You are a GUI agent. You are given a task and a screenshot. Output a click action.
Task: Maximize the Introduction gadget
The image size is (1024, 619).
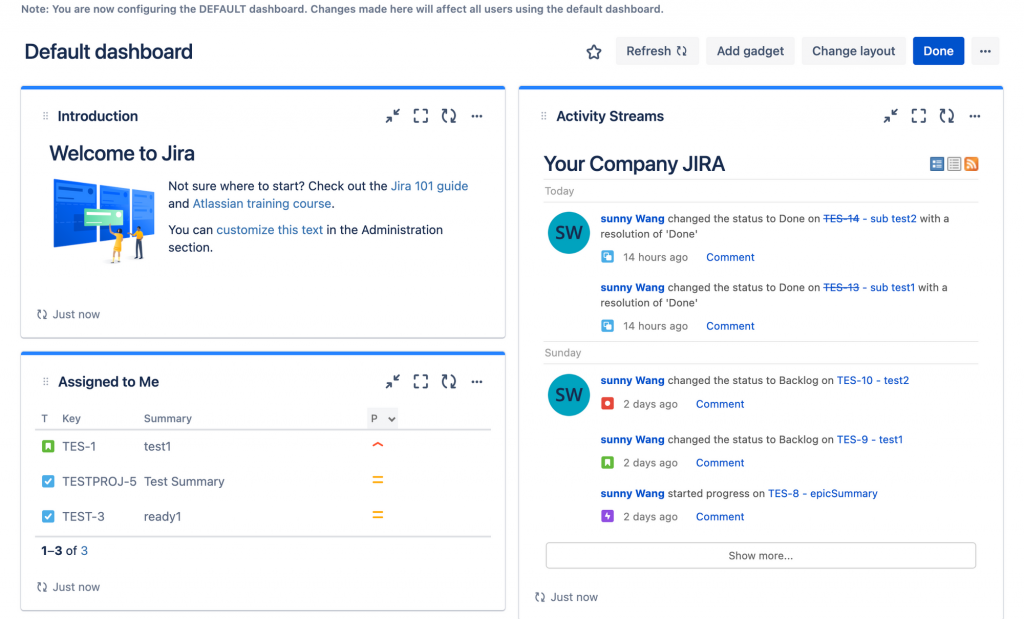(x=421, y=116)
